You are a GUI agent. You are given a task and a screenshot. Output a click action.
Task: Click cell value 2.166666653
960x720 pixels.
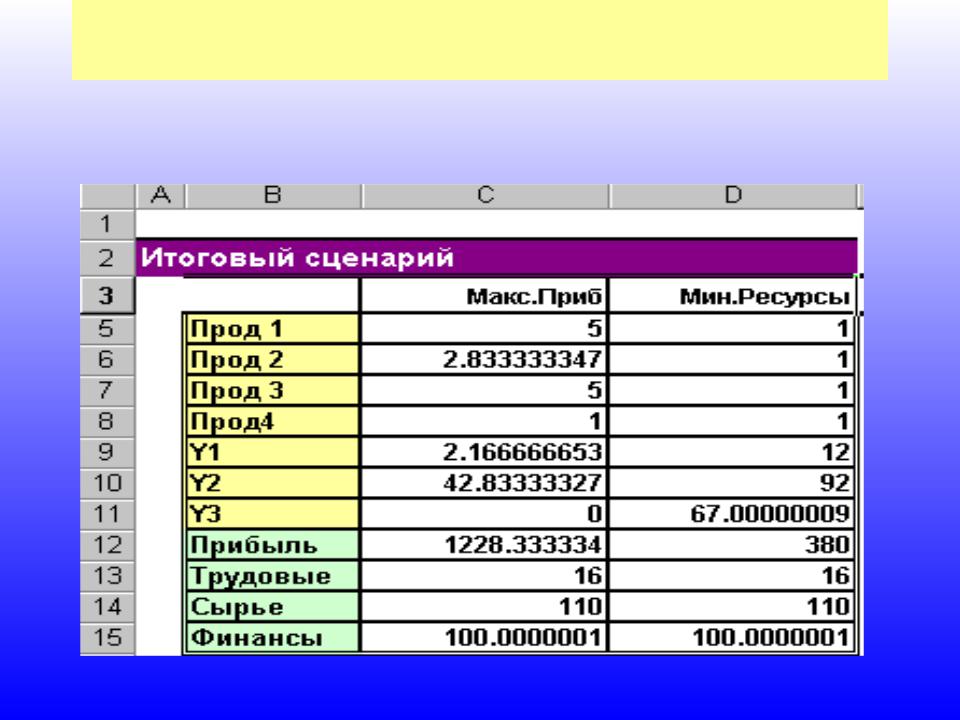[485, 452]
